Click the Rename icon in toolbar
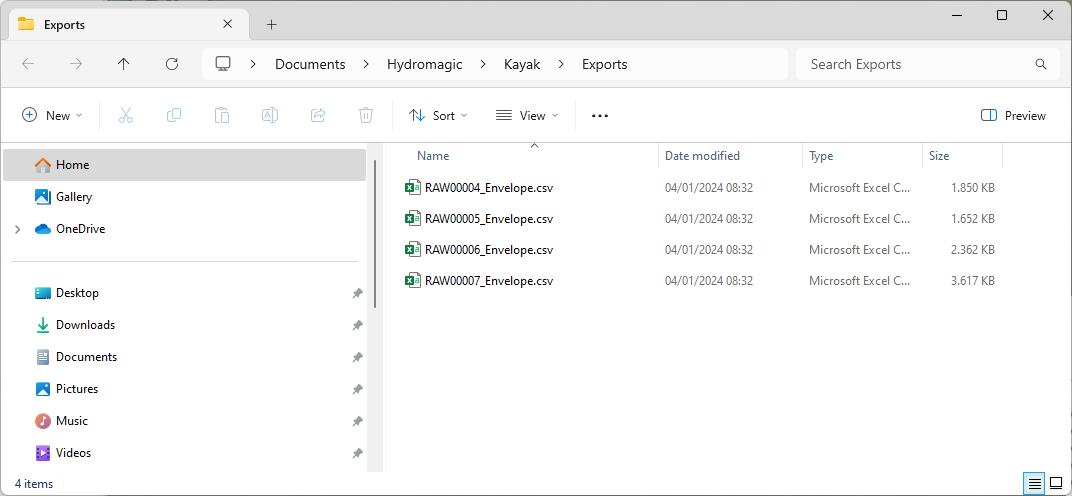 tap(270, 116)
